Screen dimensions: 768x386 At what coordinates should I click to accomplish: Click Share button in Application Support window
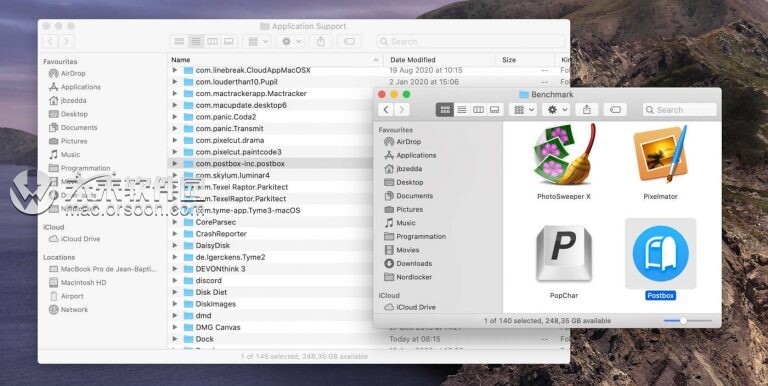click(x=321, y=42)
